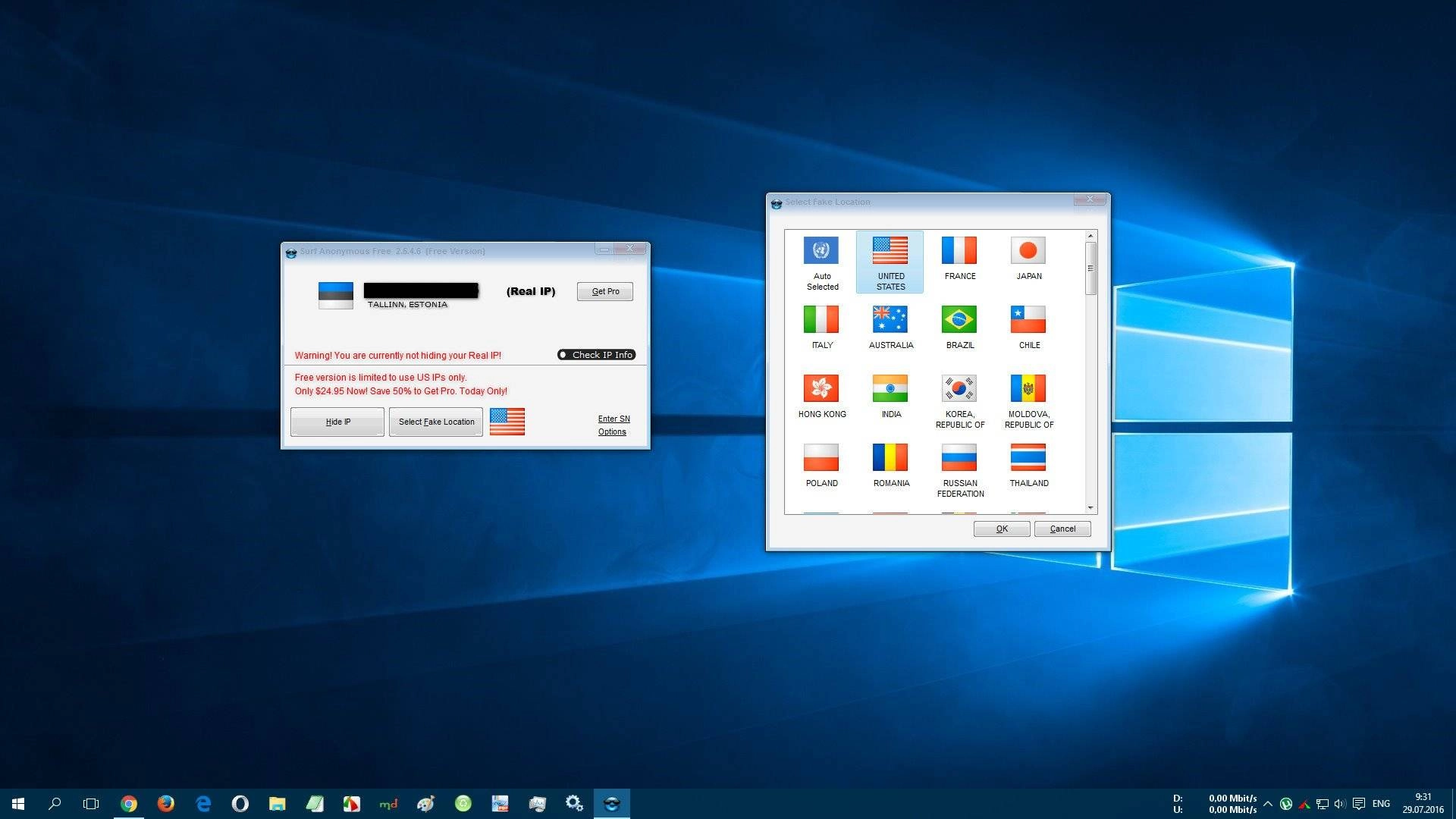Launch Opera browser from taskbar
The image size is (1456, 819).
point(240,803)
